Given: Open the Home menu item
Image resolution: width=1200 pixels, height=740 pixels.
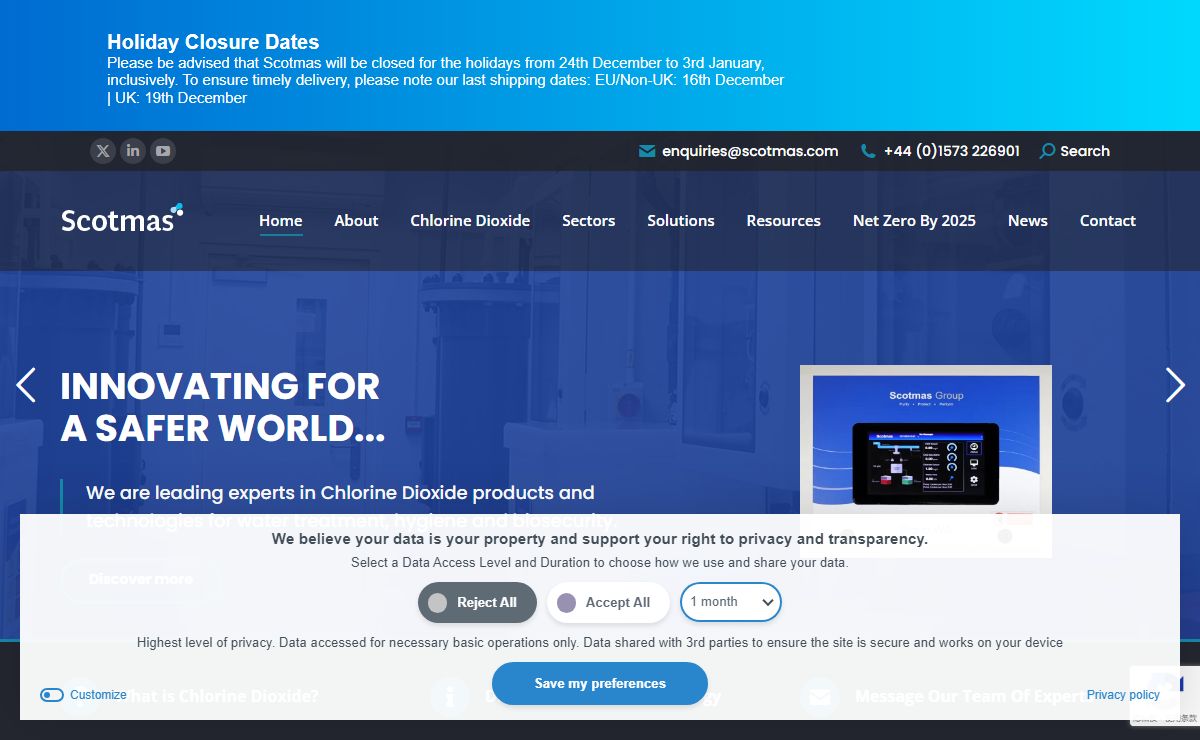Looking at the screenshot, I should coord(281,221).
